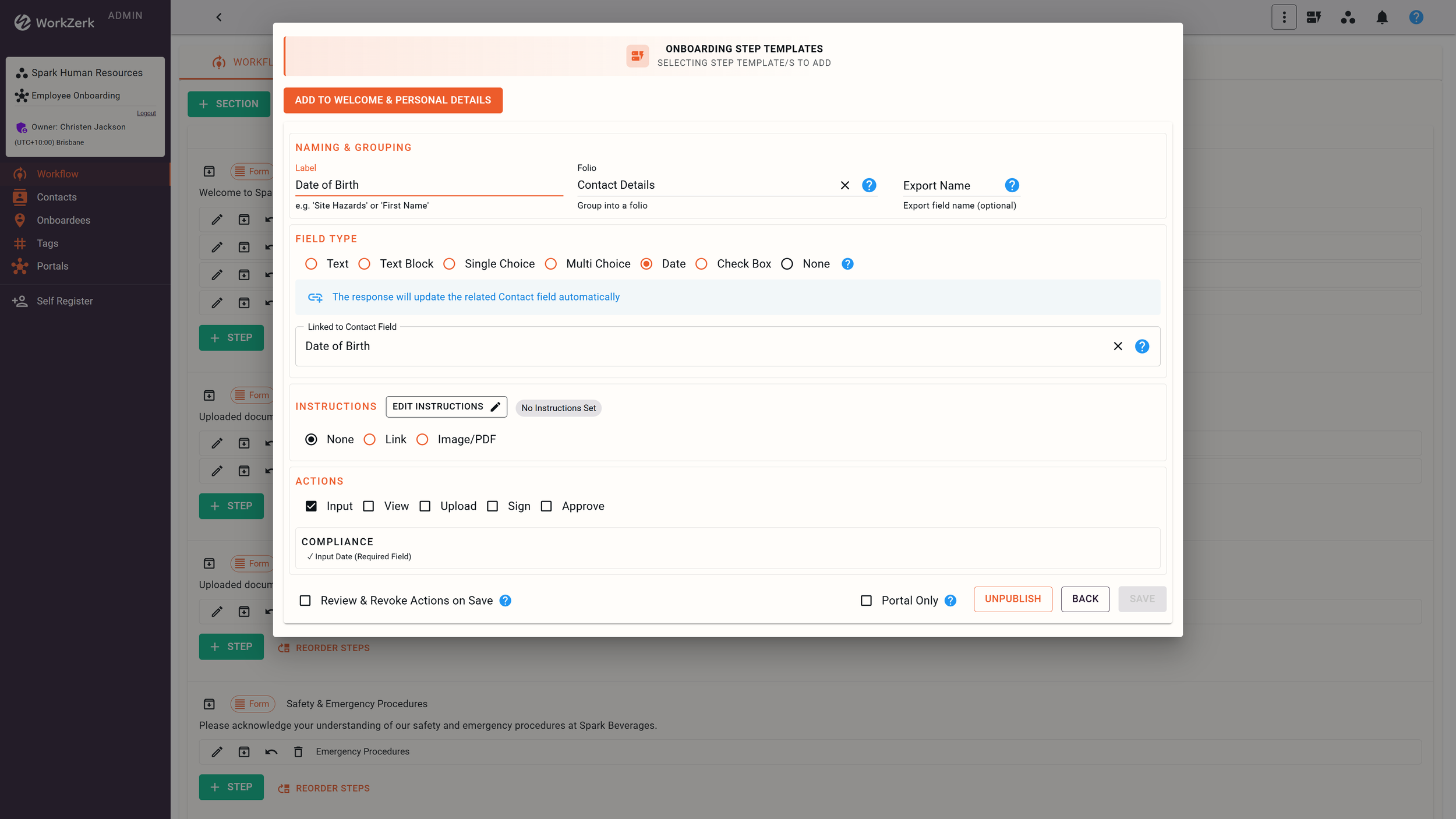Click the notifications bell icon
The image size is (1456, 819).
(x=1381, y=17)
